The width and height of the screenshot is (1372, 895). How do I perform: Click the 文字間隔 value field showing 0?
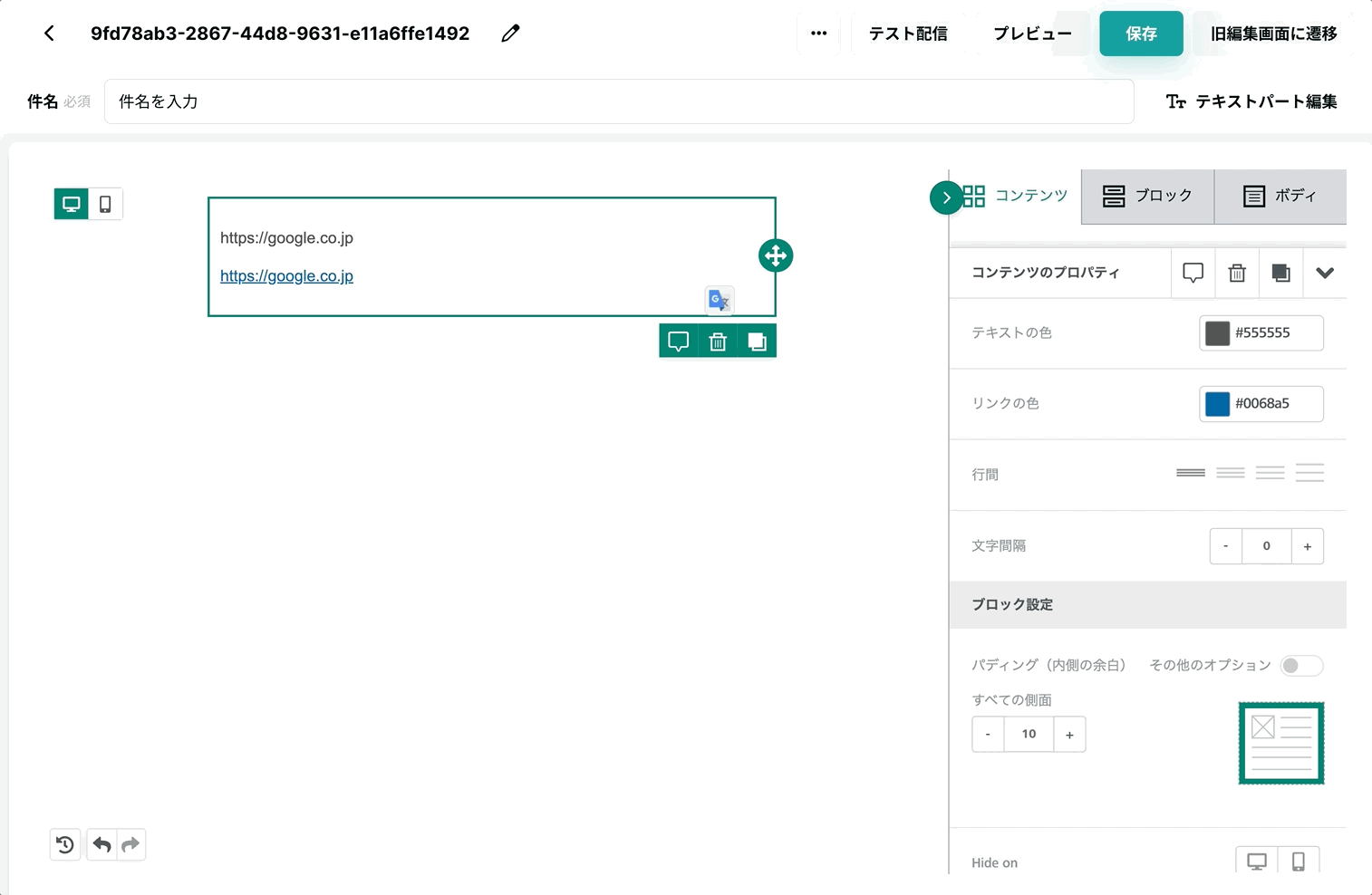1267,546
